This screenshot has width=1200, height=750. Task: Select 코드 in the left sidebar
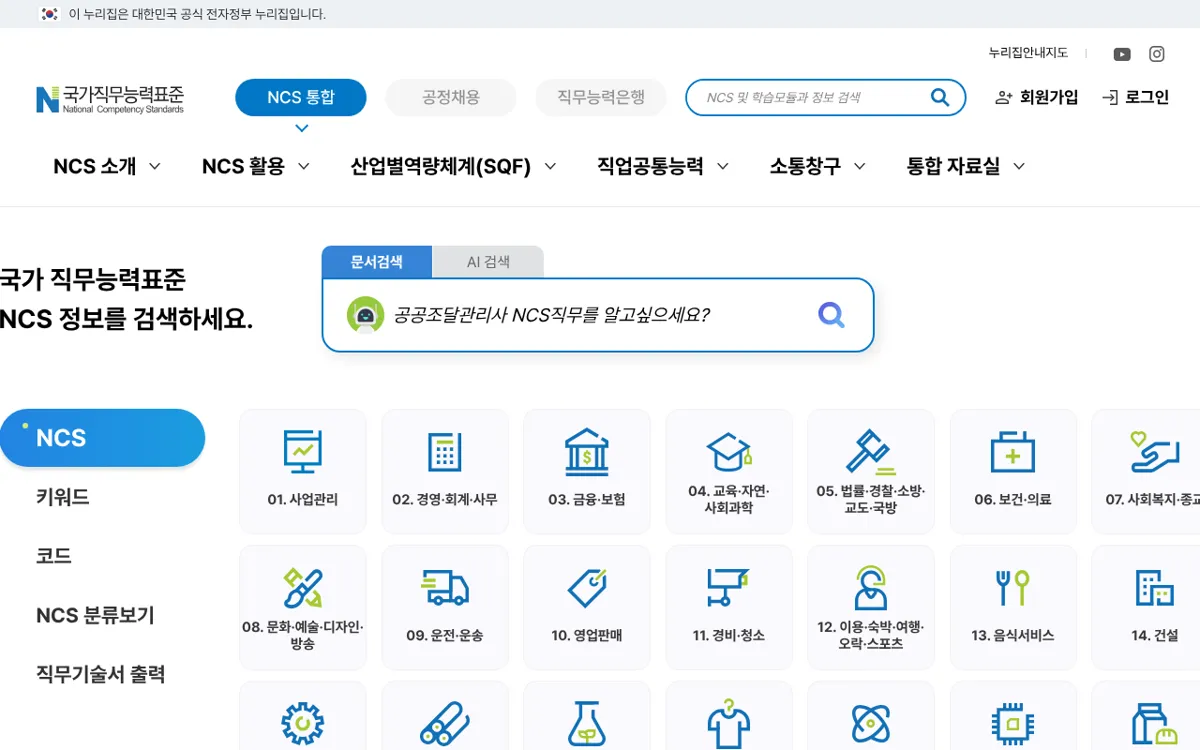[54, 556]
